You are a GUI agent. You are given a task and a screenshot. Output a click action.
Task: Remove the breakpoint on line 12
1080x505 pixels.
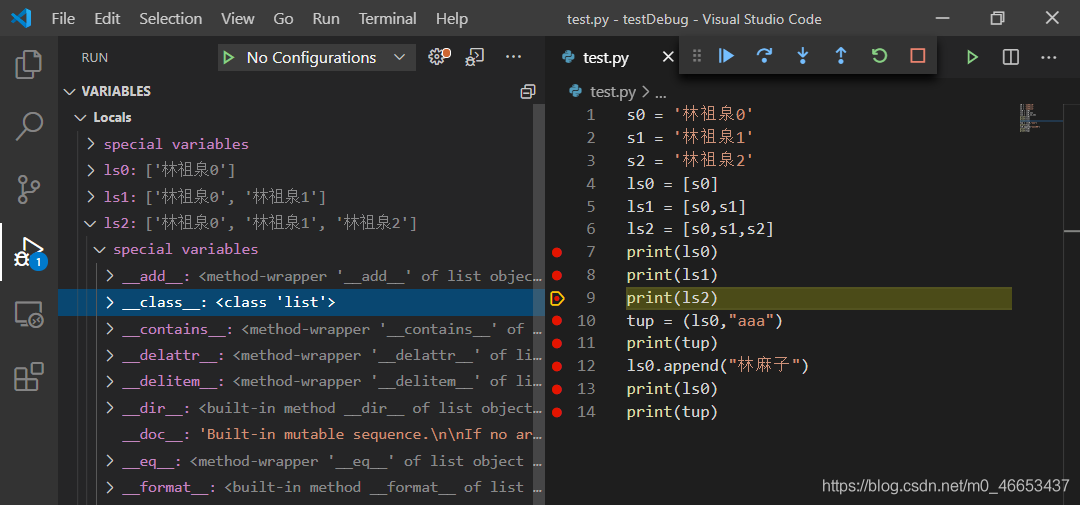(x=557, y=366)
